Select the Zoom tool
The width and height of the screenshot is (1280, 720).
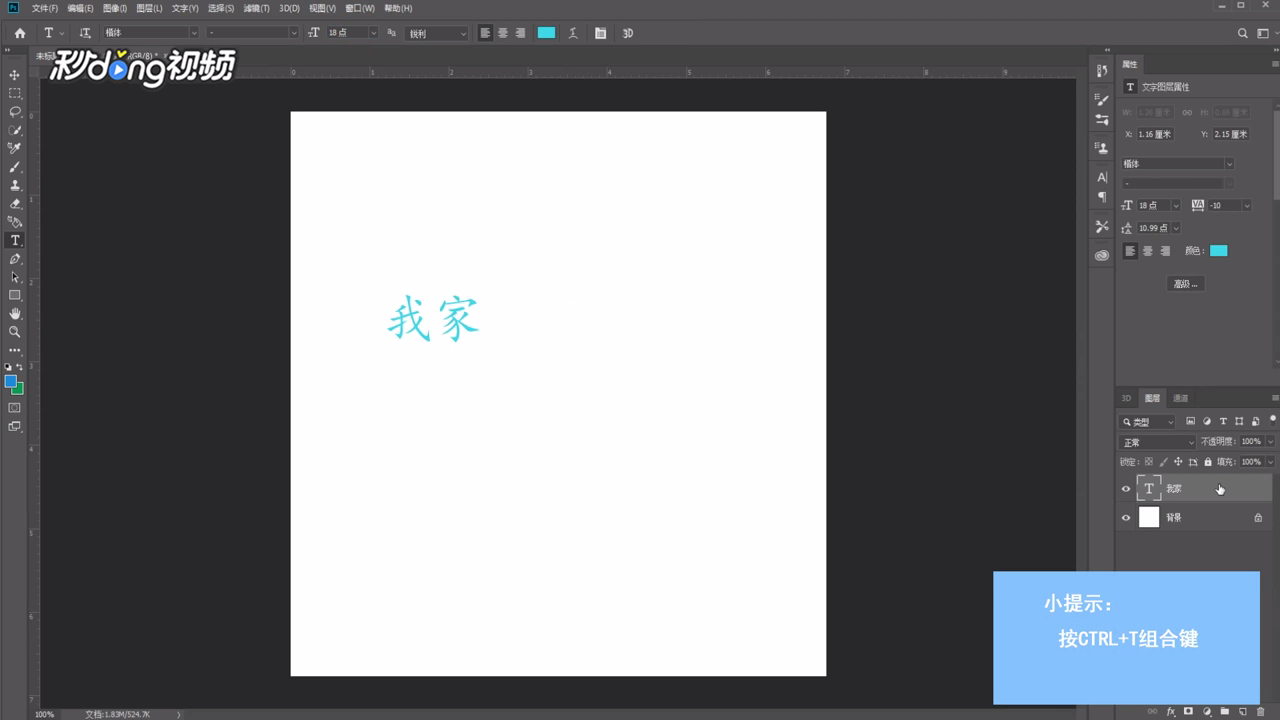tap(14, 330)
